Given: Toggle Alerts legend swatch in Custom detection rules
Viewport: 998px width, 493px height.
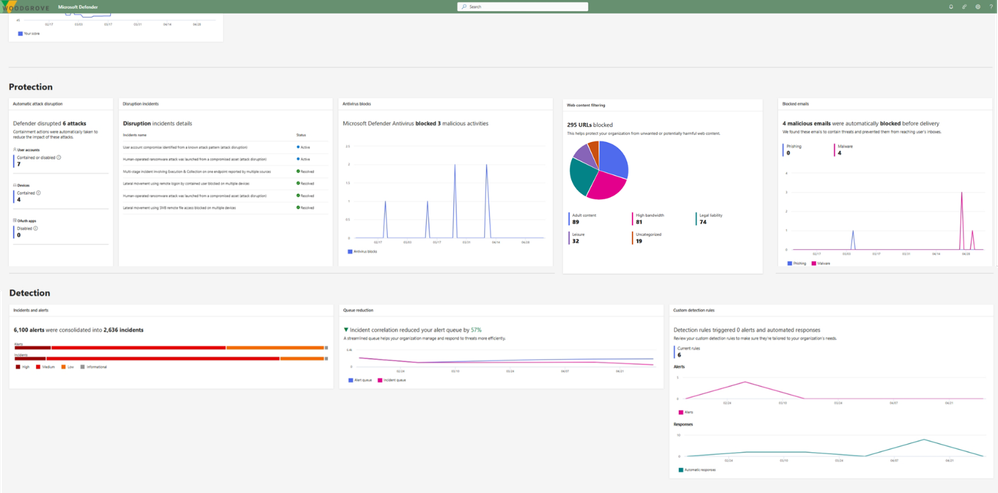Looking at the screenshot, I should 681,412.
